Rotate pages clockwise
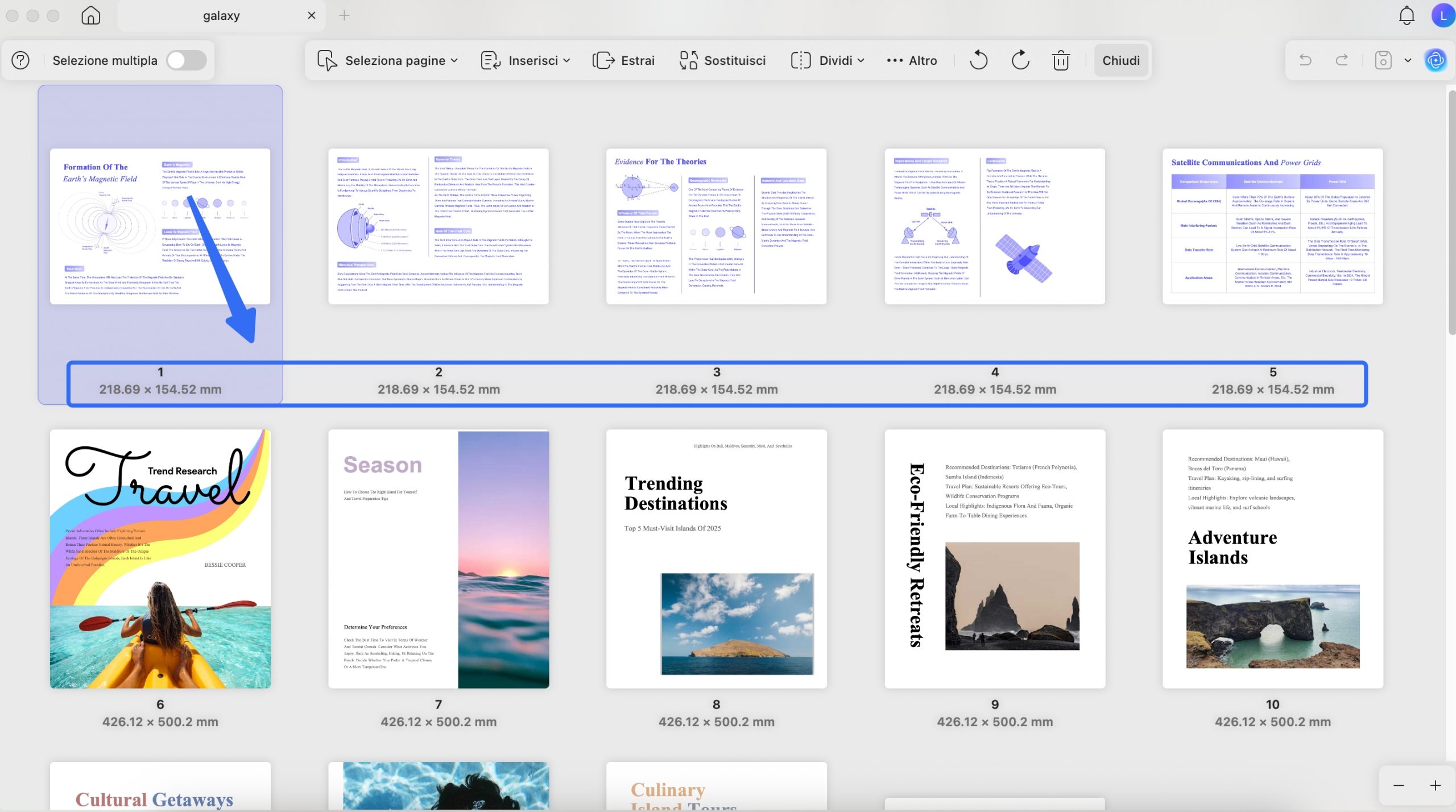 tap(1020, 60)
